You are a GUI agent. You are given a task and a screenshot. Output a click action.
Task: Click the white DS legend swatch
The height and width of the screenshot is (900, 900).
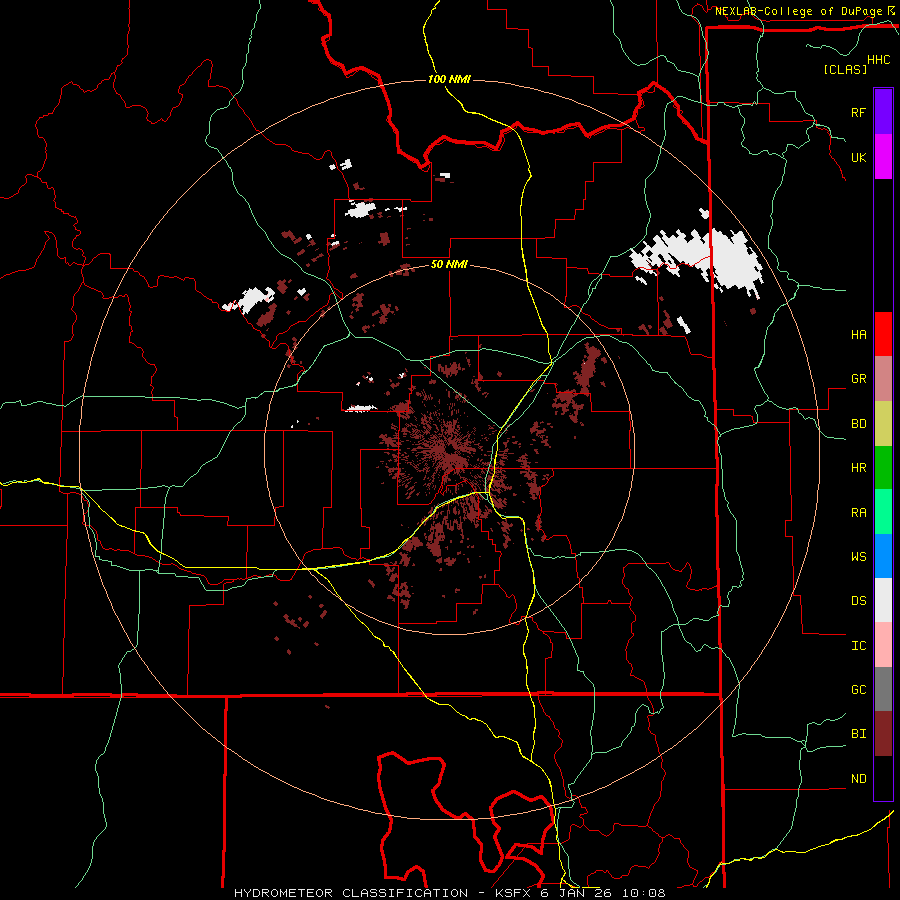pos(883,600)
